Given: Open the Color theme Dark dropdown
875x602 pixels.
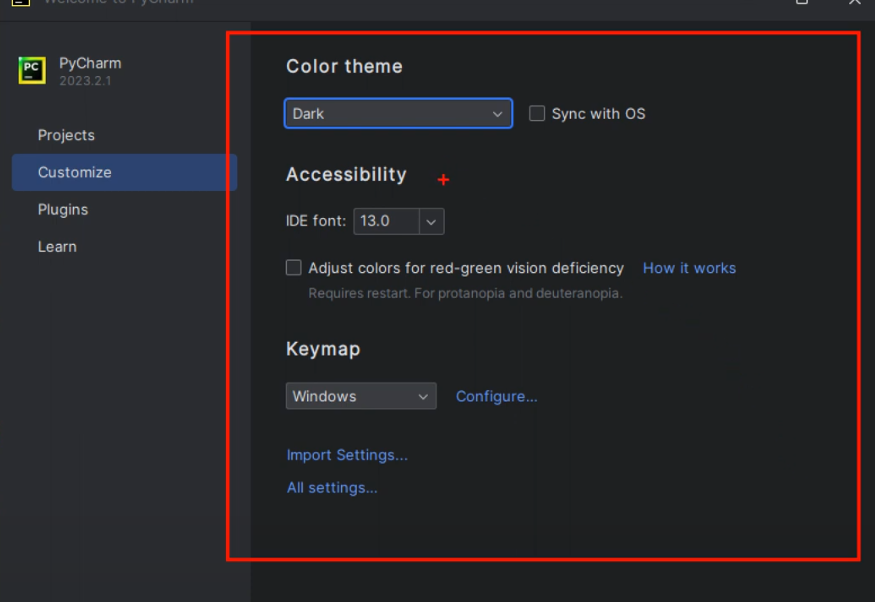Looking at the screenshot, I should pyautogui.click(x=398, y=113).
